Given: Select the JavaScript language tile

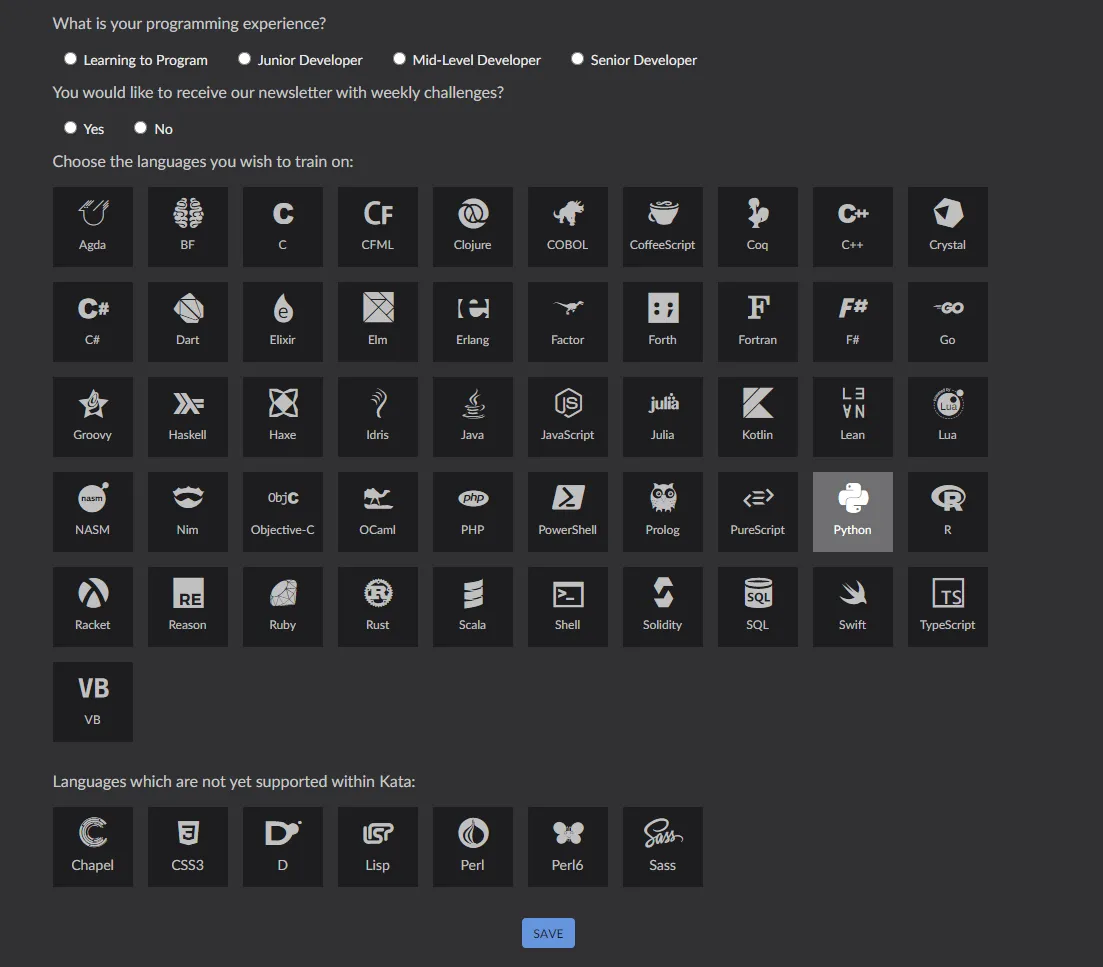Looking at the screenshot, I should [x=568, y=417].
